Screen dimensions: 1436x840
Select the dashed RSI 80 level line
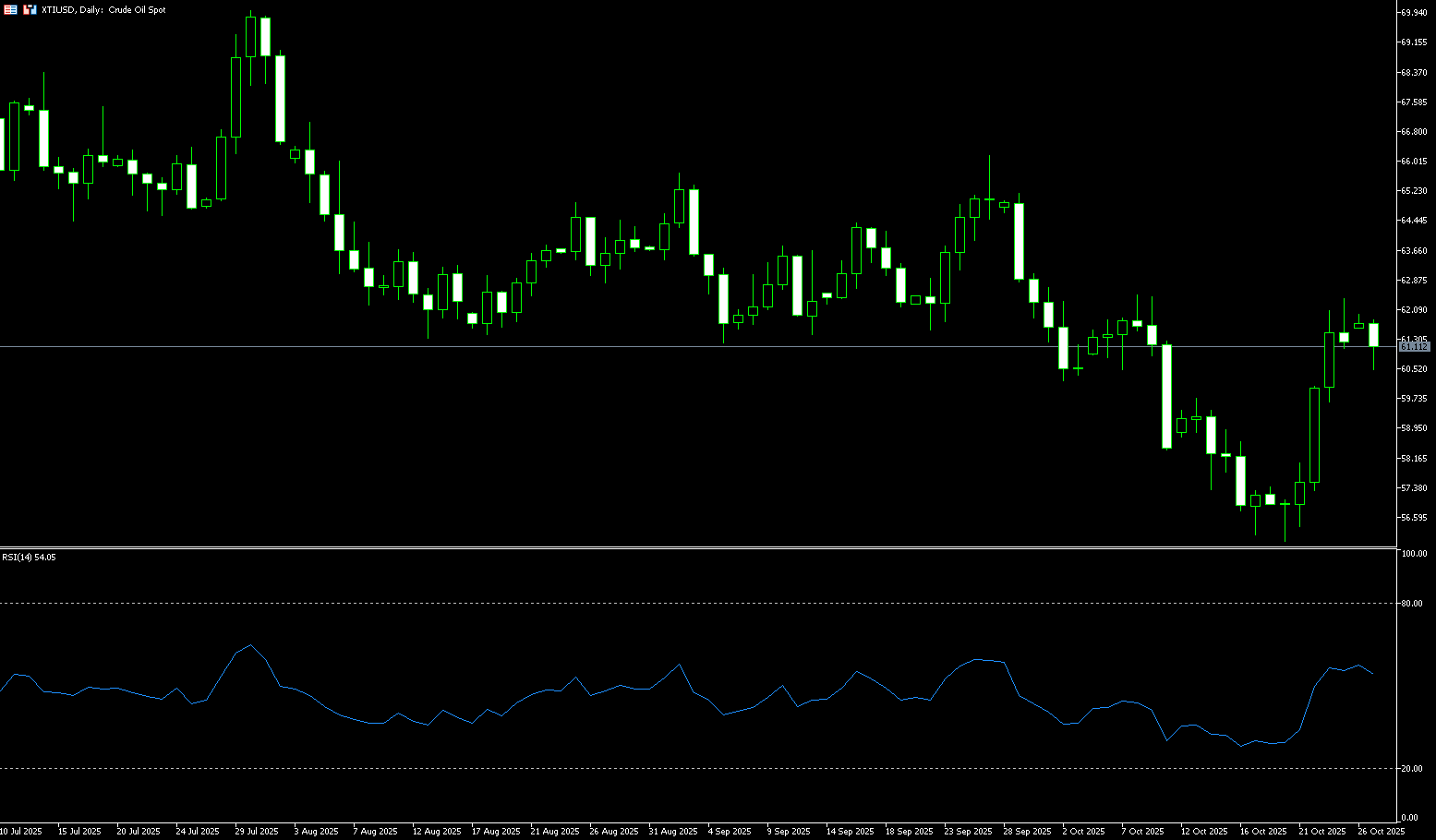tap(646, 604)
